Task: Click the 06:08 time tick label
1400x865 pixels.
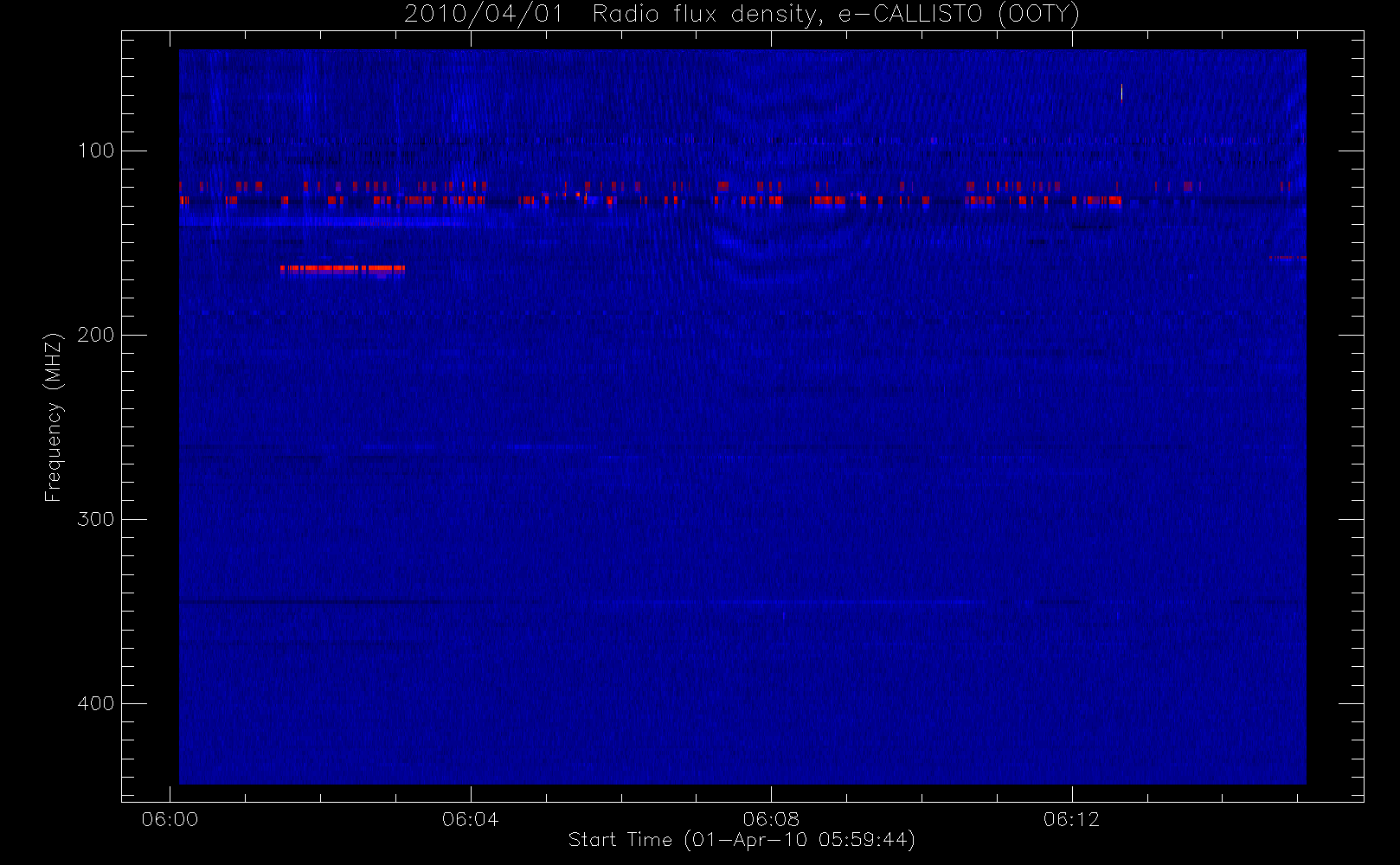Action: pos(771,819)
